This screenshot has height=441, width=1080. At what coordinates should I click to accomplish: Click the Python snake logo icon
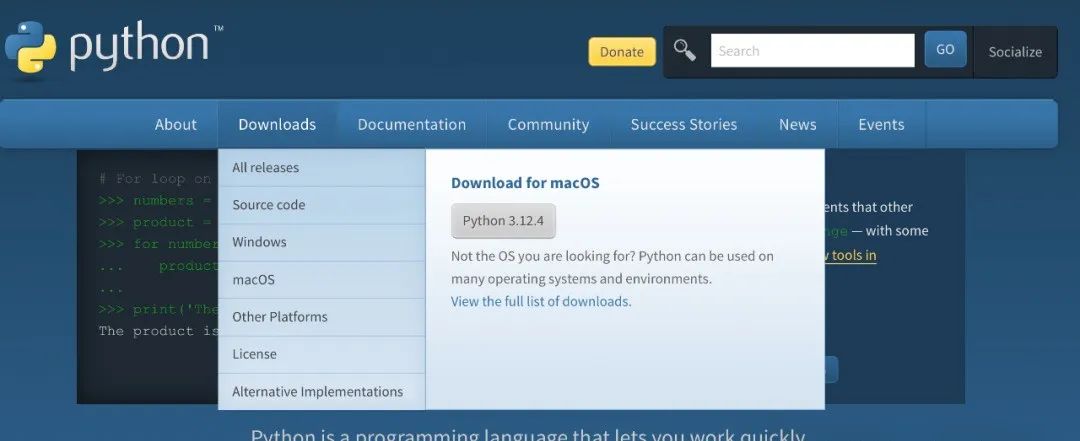[x=31, y=47]
